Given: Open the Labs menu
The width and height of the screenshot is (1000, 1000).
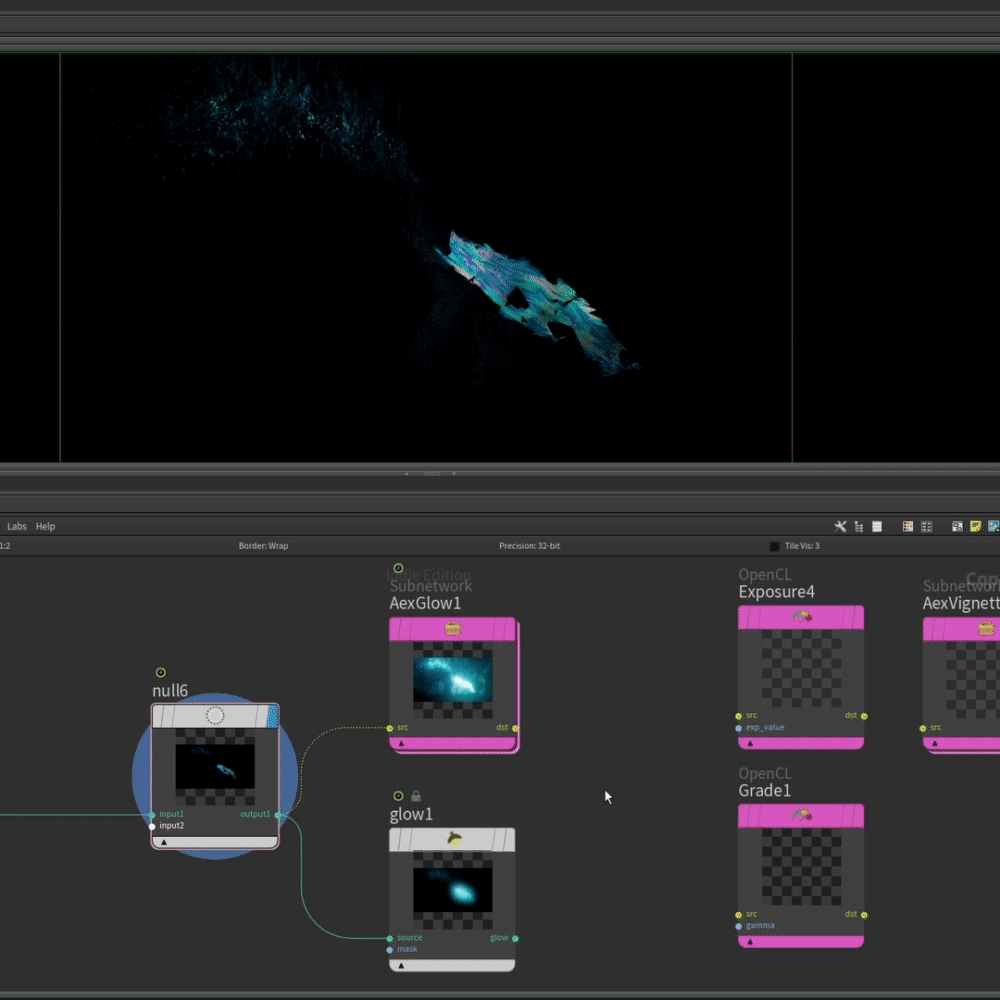Looking at the screenshot, I should click(x=17, y=526).
